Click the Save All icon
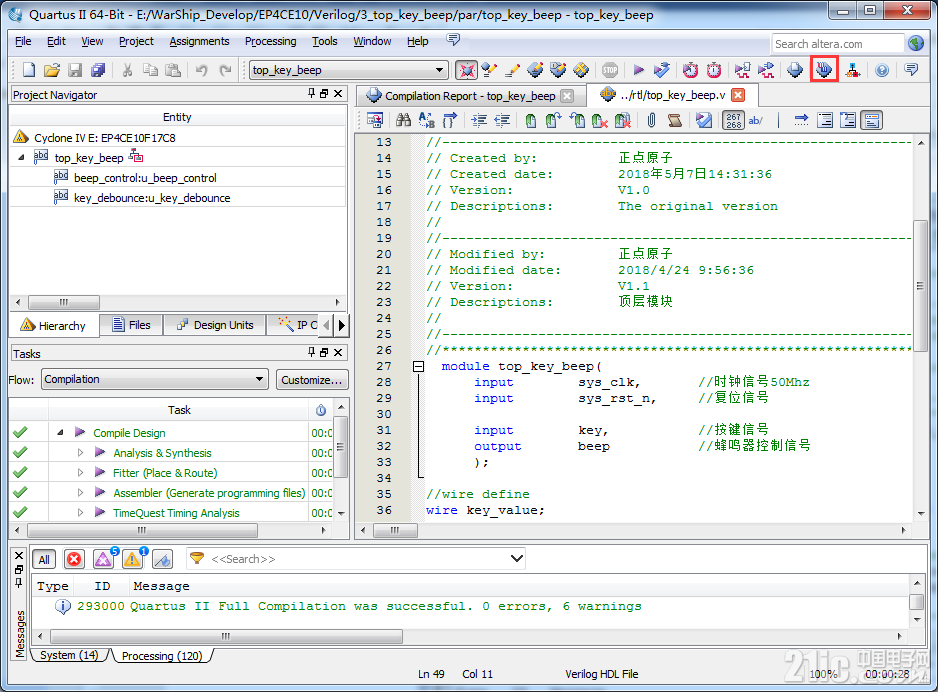The image size is (938, 692). point(98,70)
